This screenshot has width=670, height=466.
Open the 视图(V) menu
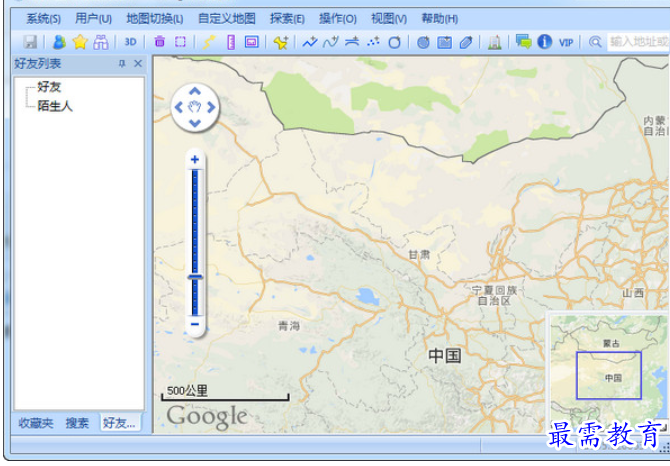tap(389, 19)
